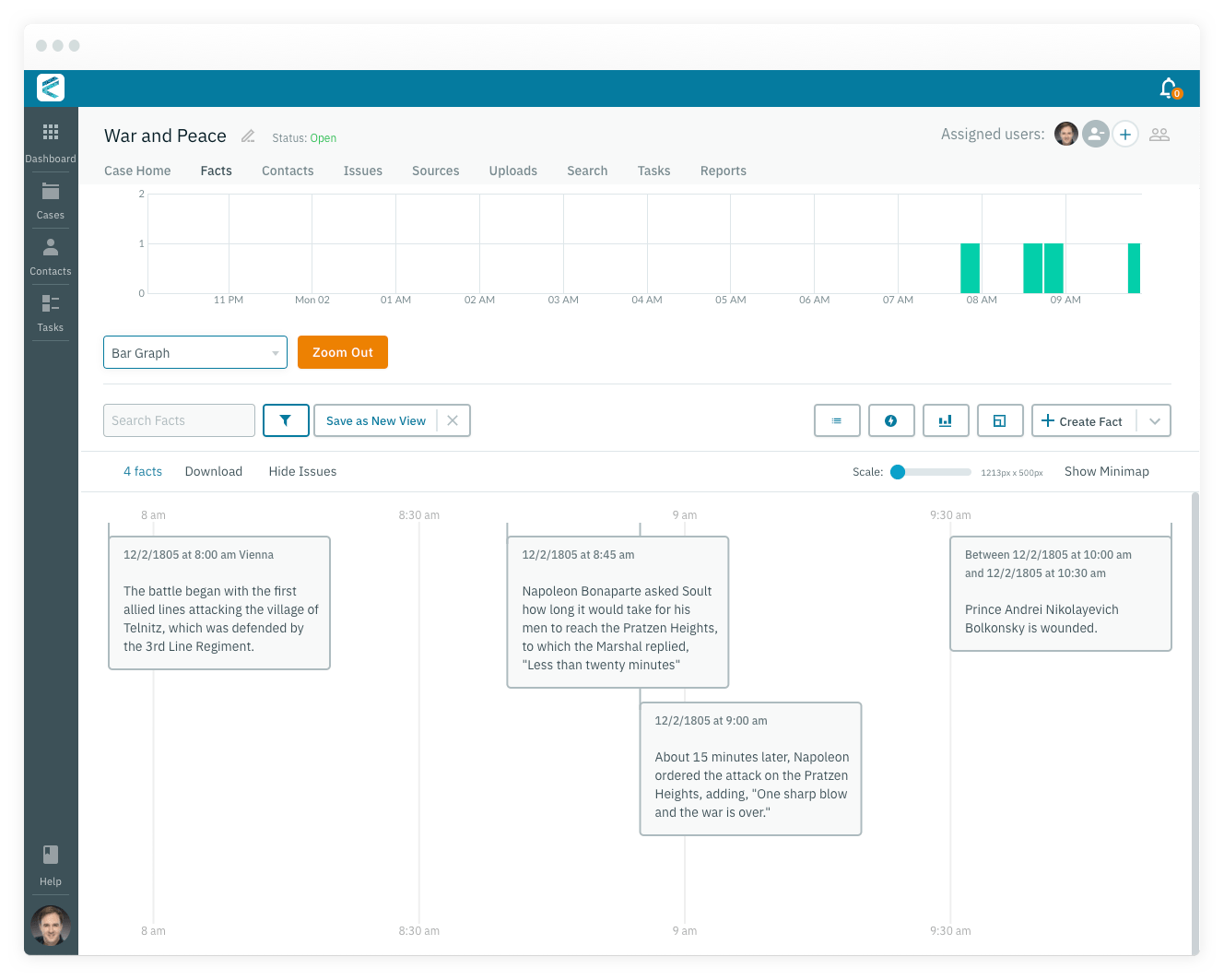Image resolution: width=1224 pixels, height=980 pixels.
Task: Open Contacts in the left sidebar
Action: pyautogui.click(x=51, y=257)
